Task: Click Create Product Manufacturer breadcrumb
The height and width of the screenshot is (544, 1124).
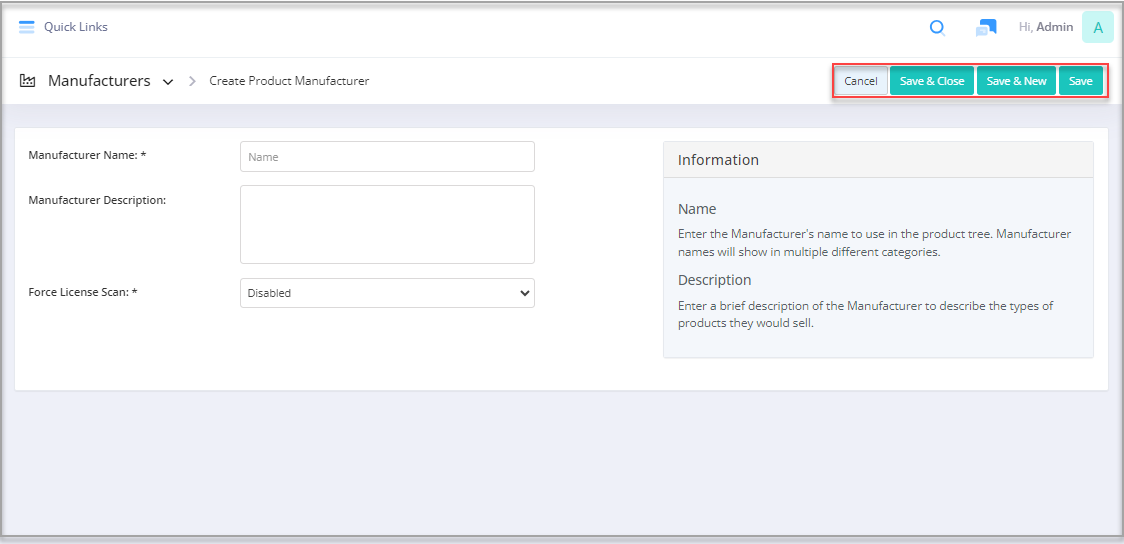Action: [289, 81]
